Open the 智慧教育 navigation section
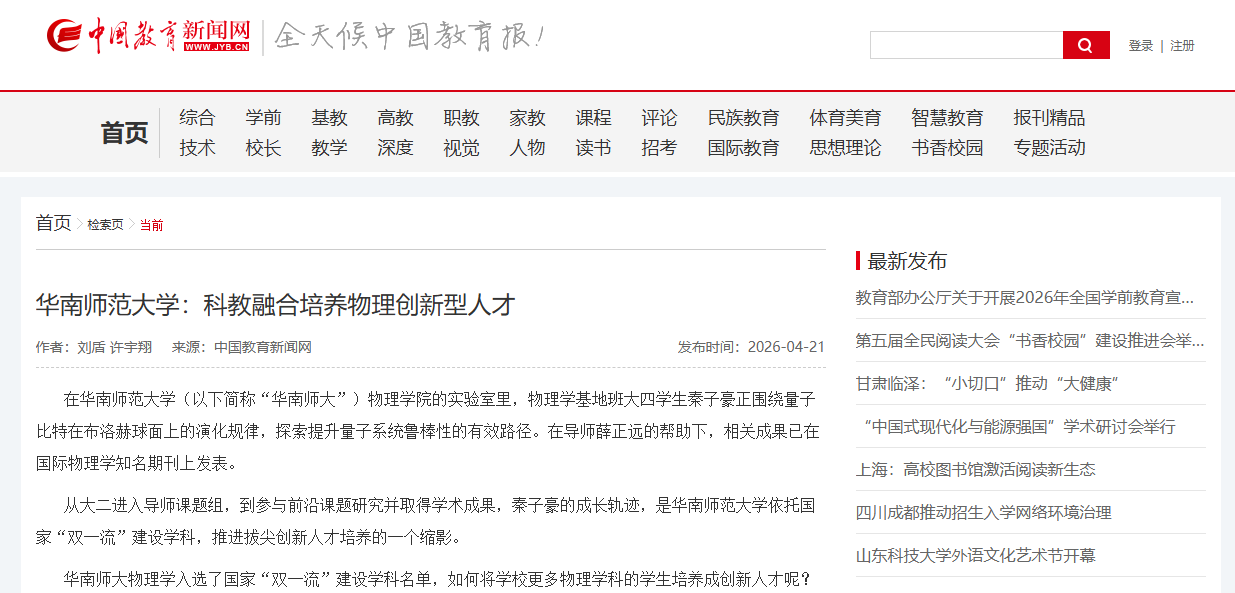Screen dimensions: 1235x593 946,118
